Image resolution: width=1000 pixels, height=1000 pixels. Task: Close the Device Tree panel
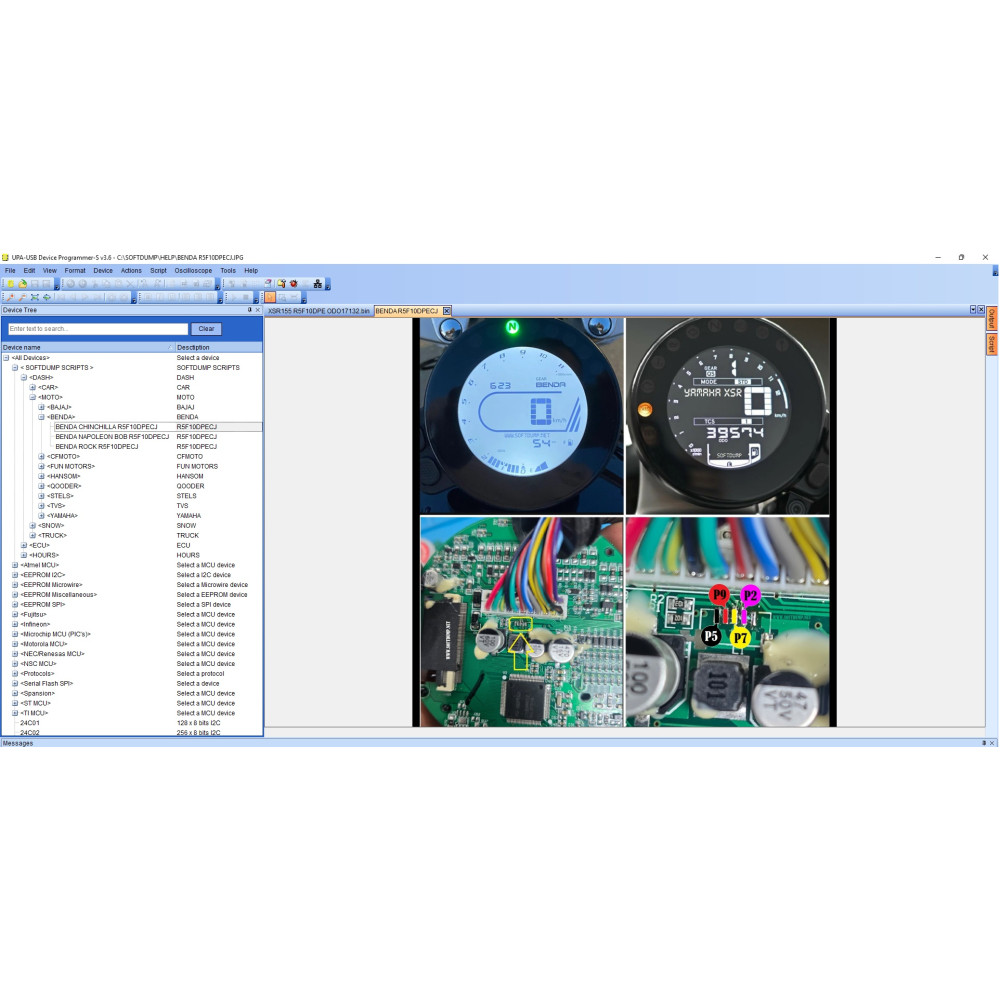pyautogui.click(x=258, y=310)
